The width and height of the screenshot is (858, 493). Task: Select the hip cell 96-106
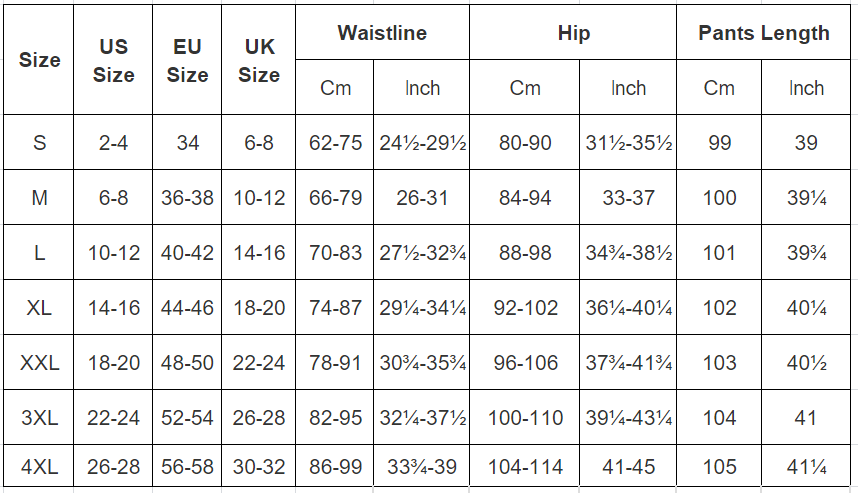(x=525, y=362)
